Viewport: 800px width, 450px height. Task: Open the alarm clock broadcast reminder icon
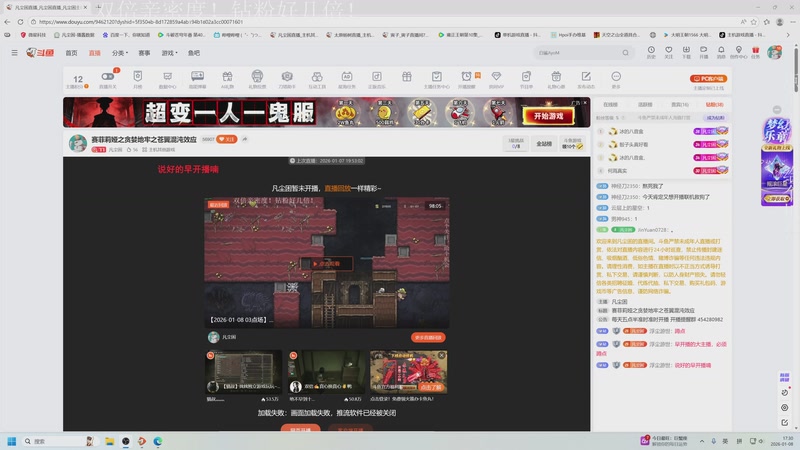click(466, 77)
